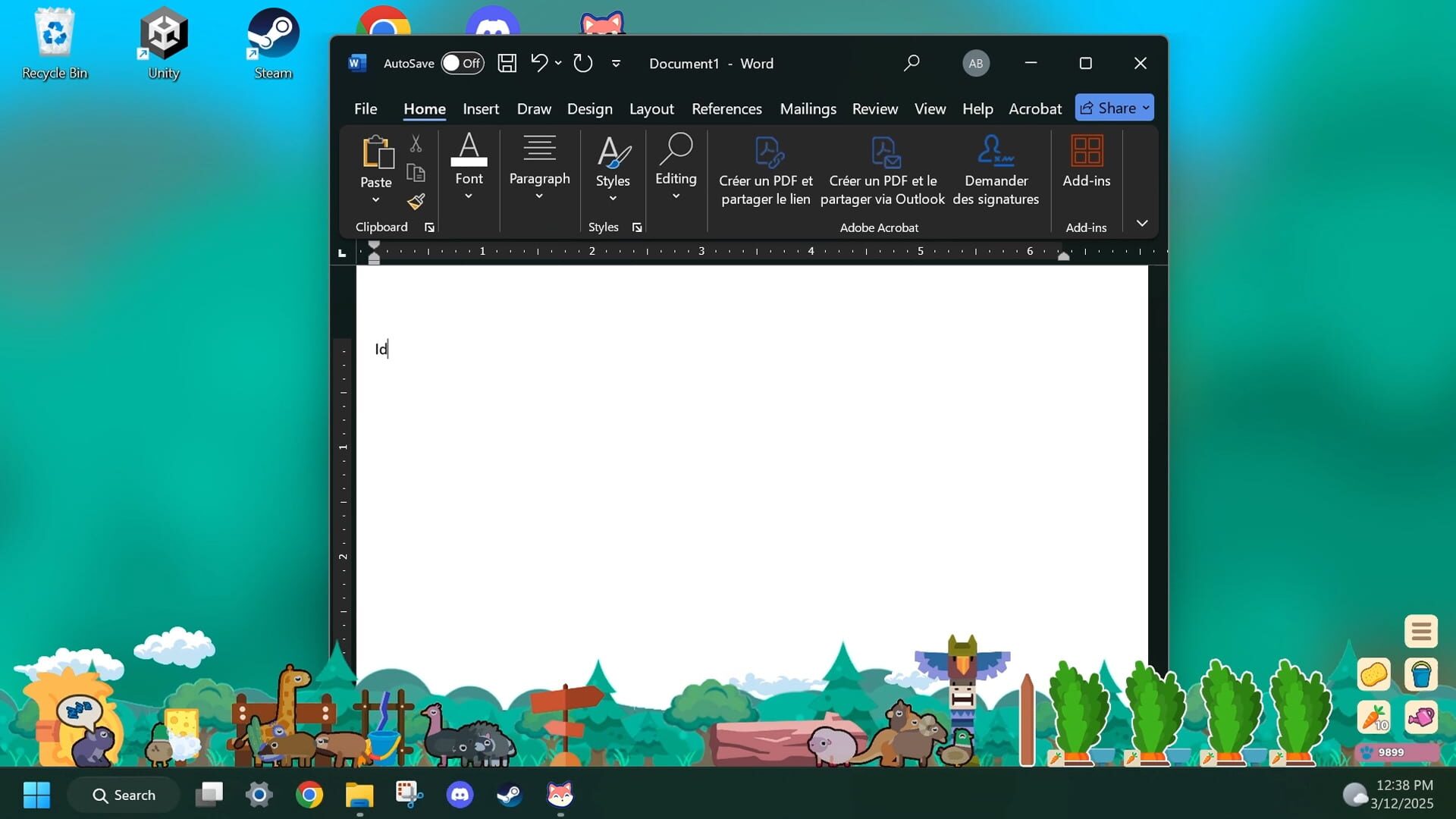Redo the last action

pos(582,63)
